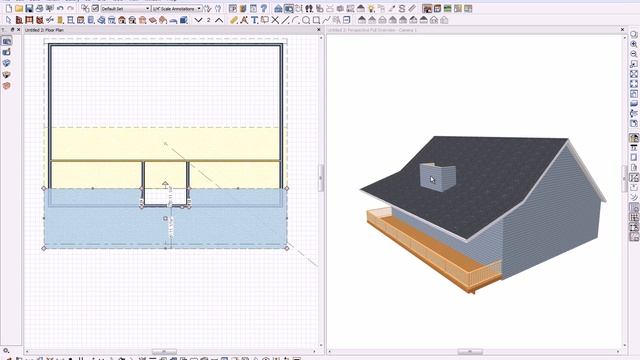640x360 pixels.
Task: Click the first gable roof style icon
Action: 362,20
